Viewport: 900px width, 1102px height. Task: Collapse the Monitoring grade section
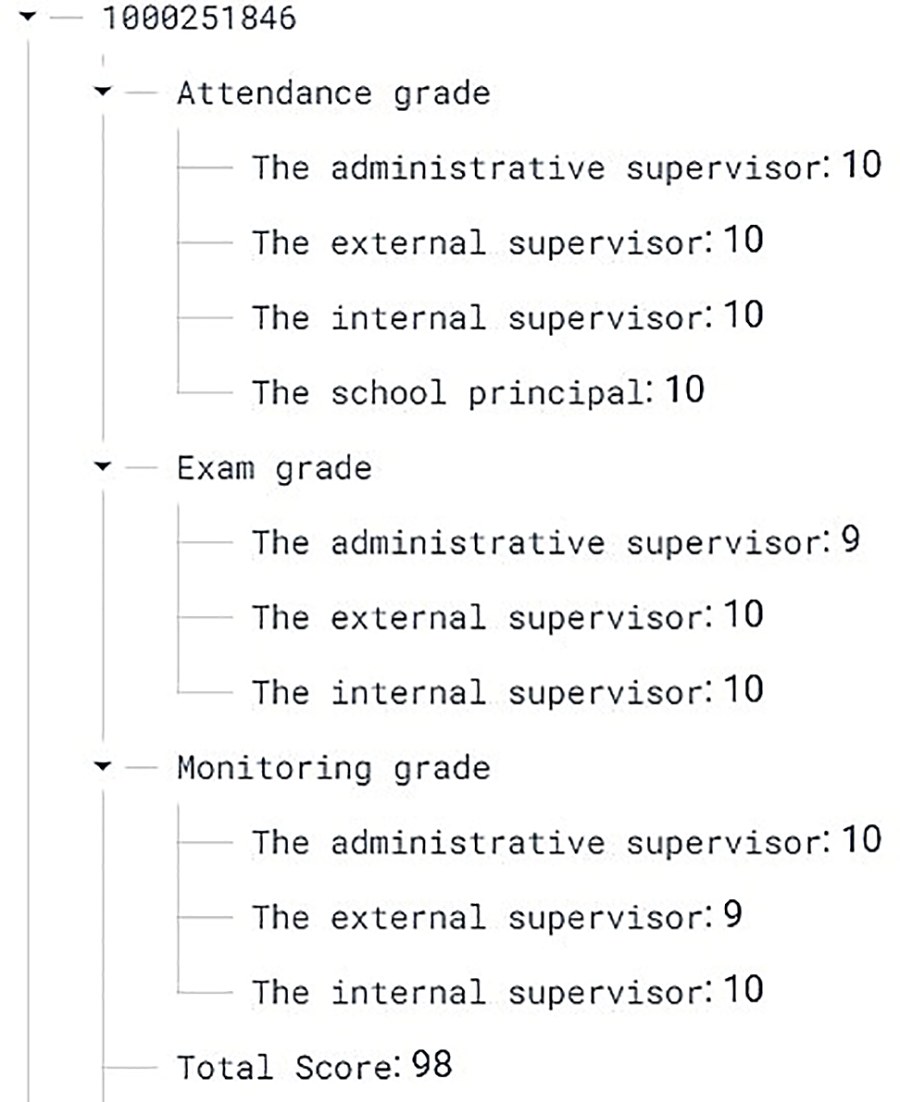[x=100, y=768]
